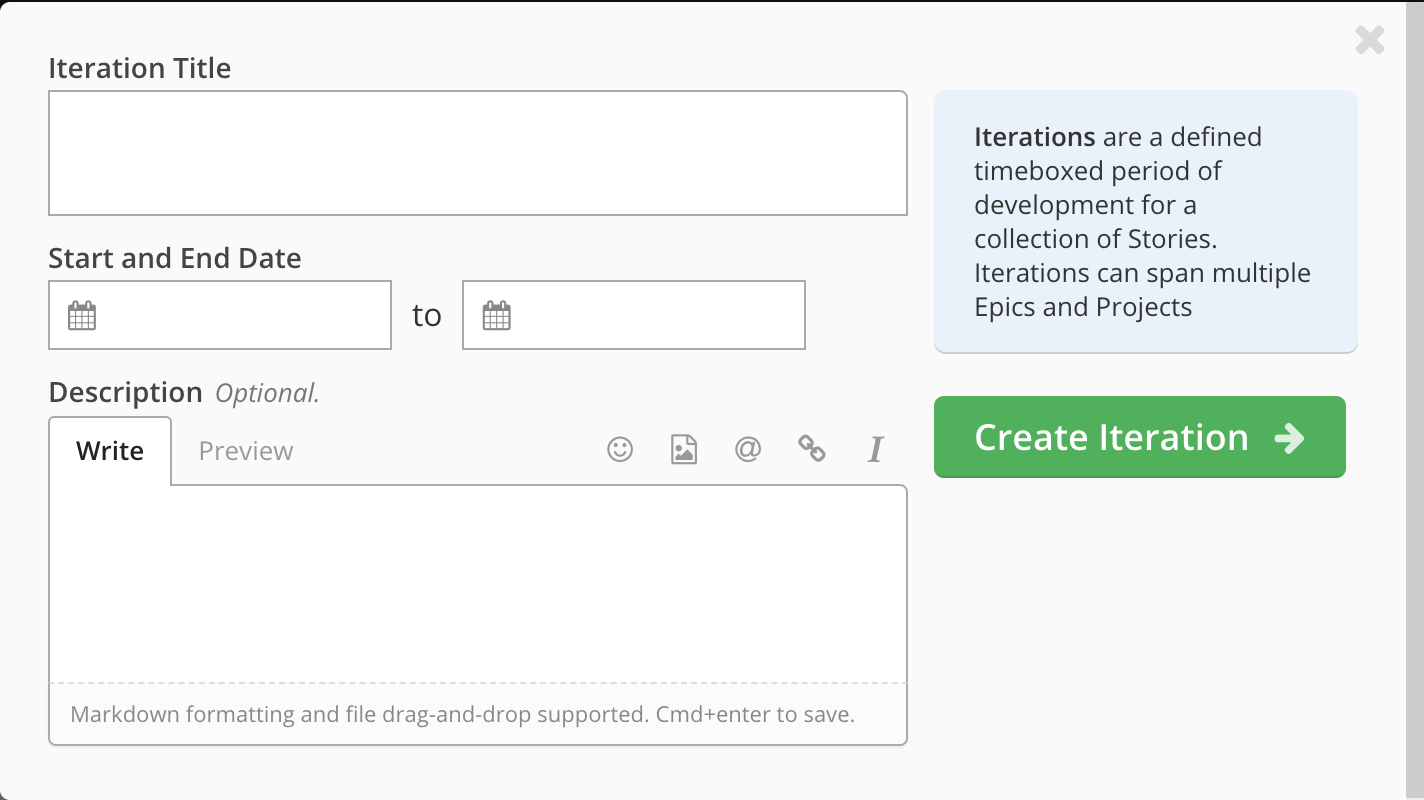The height and width of the screenshot is (800, 1424).
Task: Click the Create Iteration button text
Action: tap(1111, 437)
